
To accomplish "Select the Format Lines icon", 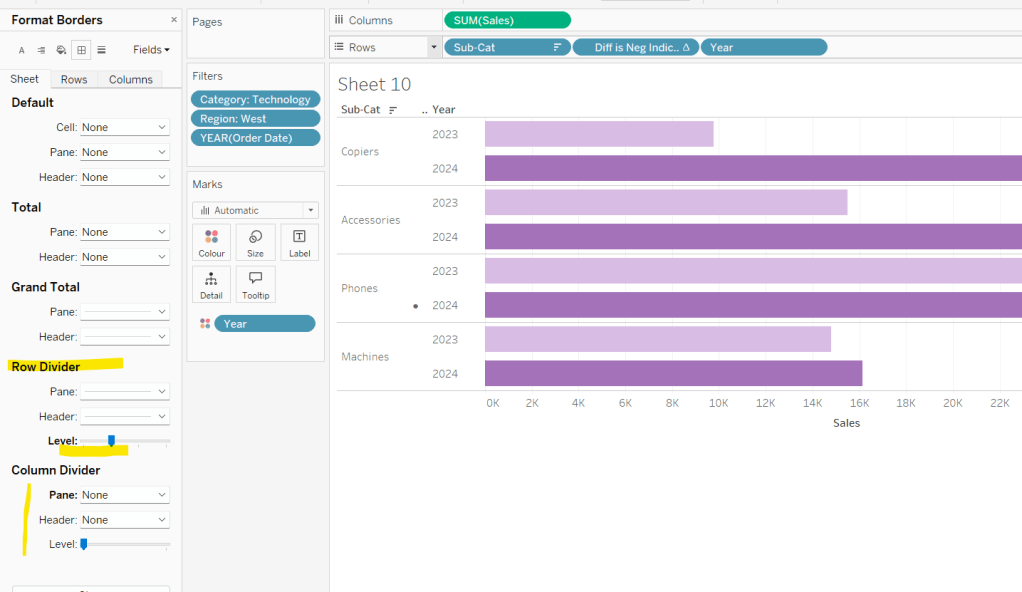I will (x=101, y=50).
